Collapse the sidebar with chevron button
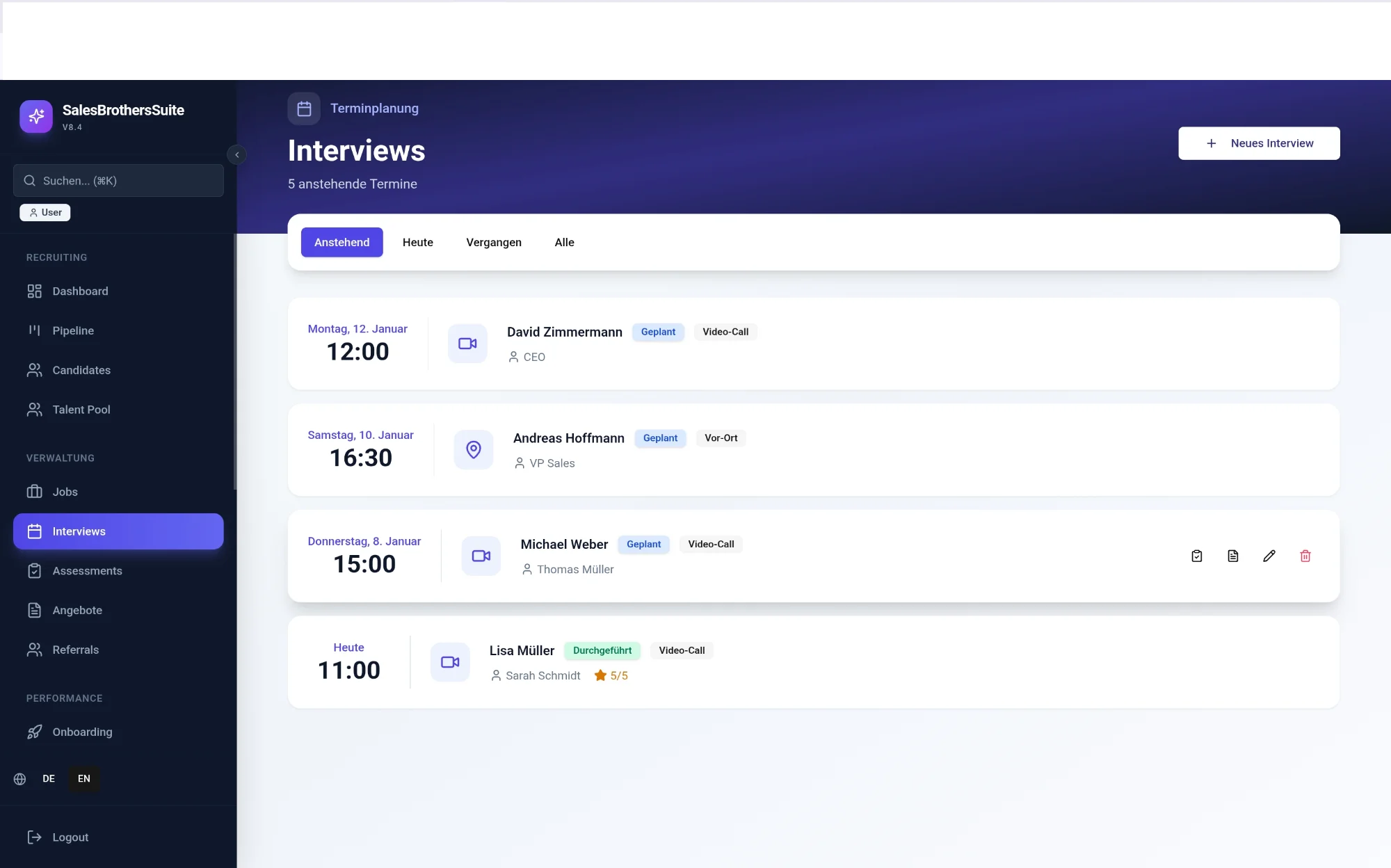The image size is (1391, 868). 237,154
